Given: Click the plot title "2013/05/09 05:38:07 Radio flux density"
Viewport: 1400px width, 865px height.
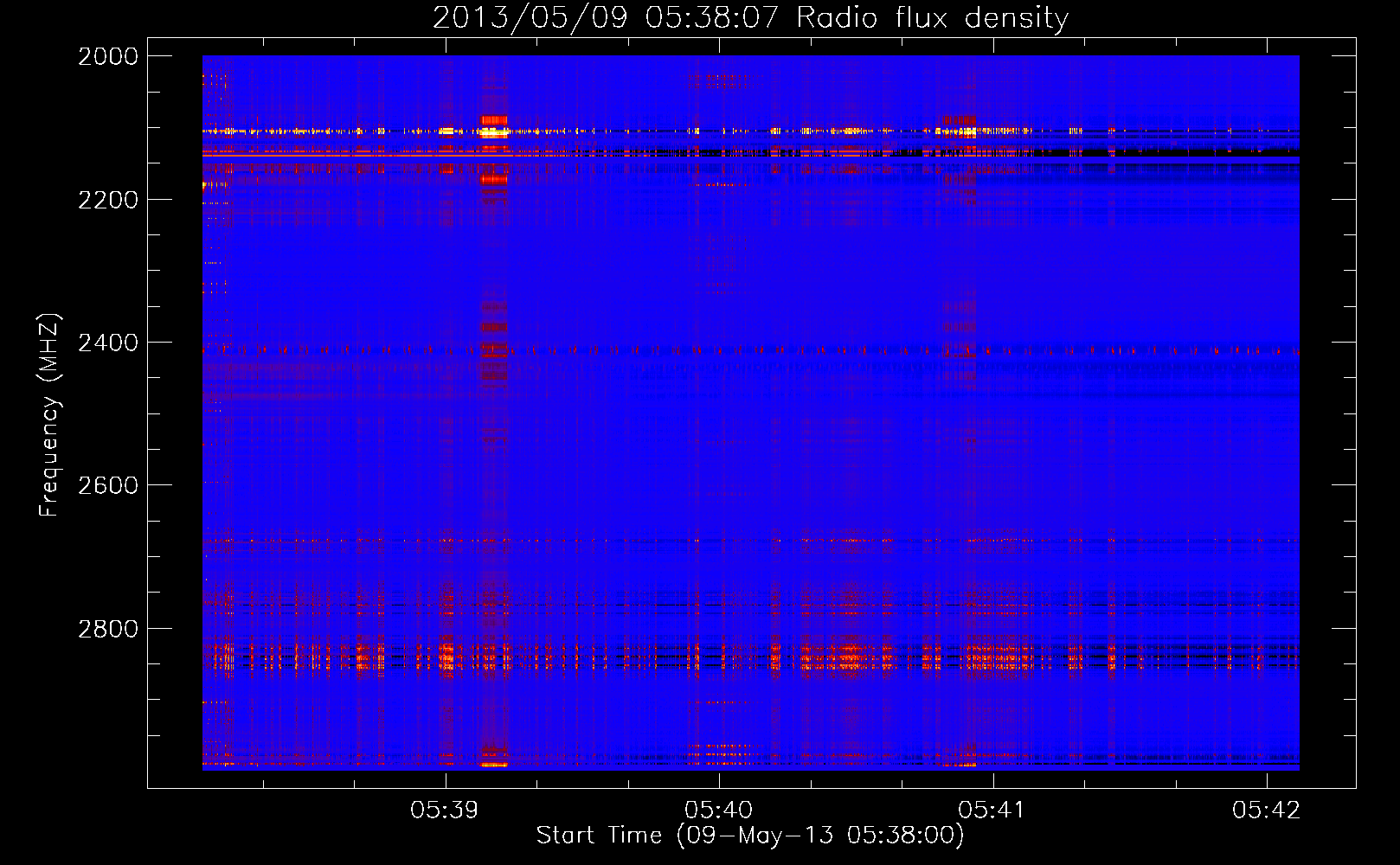Looking at the screenshot, I should tap(750, 17).
